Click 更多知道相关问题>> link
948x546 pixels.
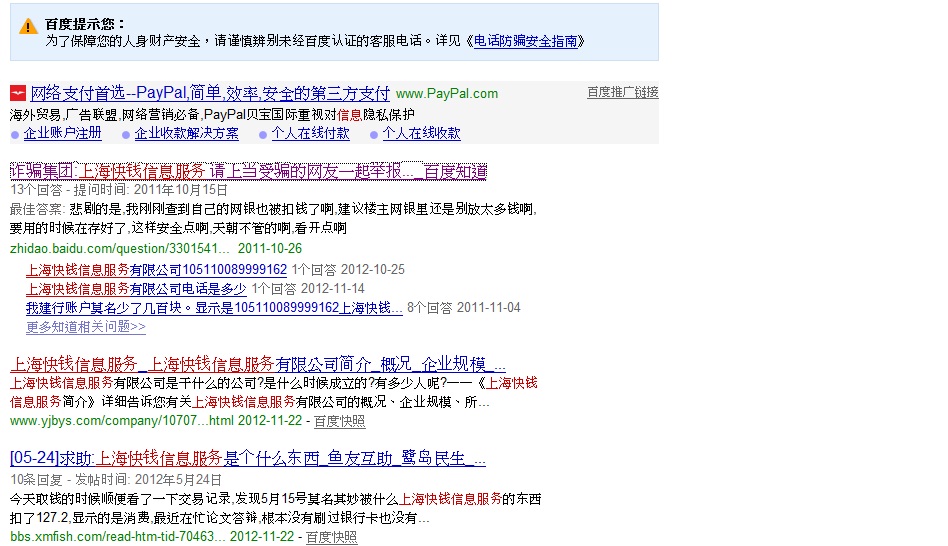(86, 327)
